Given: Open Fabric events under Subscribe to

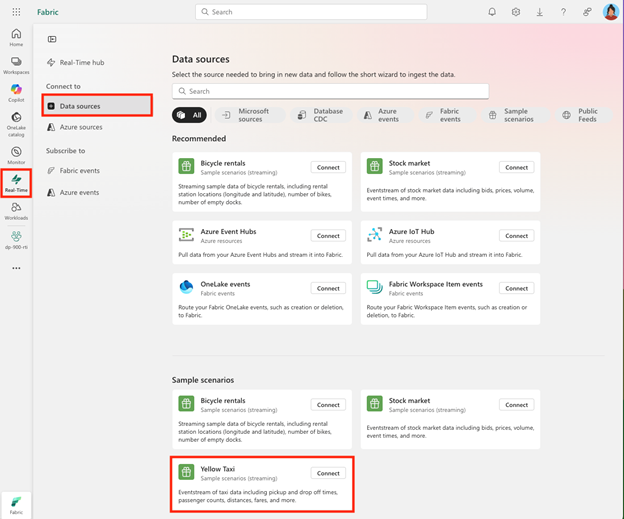Looking at the screenshot, I should (x=79, y=171).
